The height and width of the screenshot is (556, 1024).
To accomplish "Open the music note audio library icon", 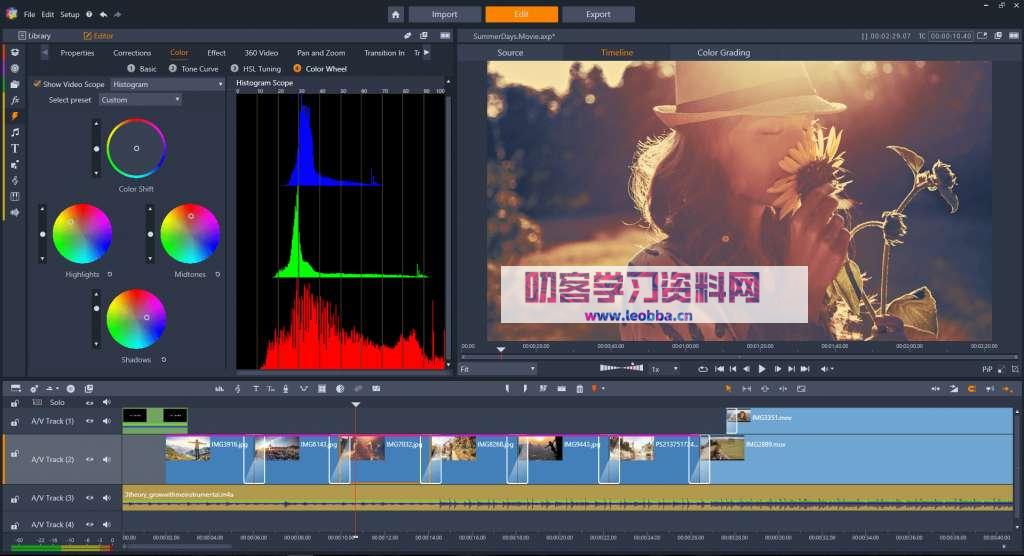I will coord(14,132).
